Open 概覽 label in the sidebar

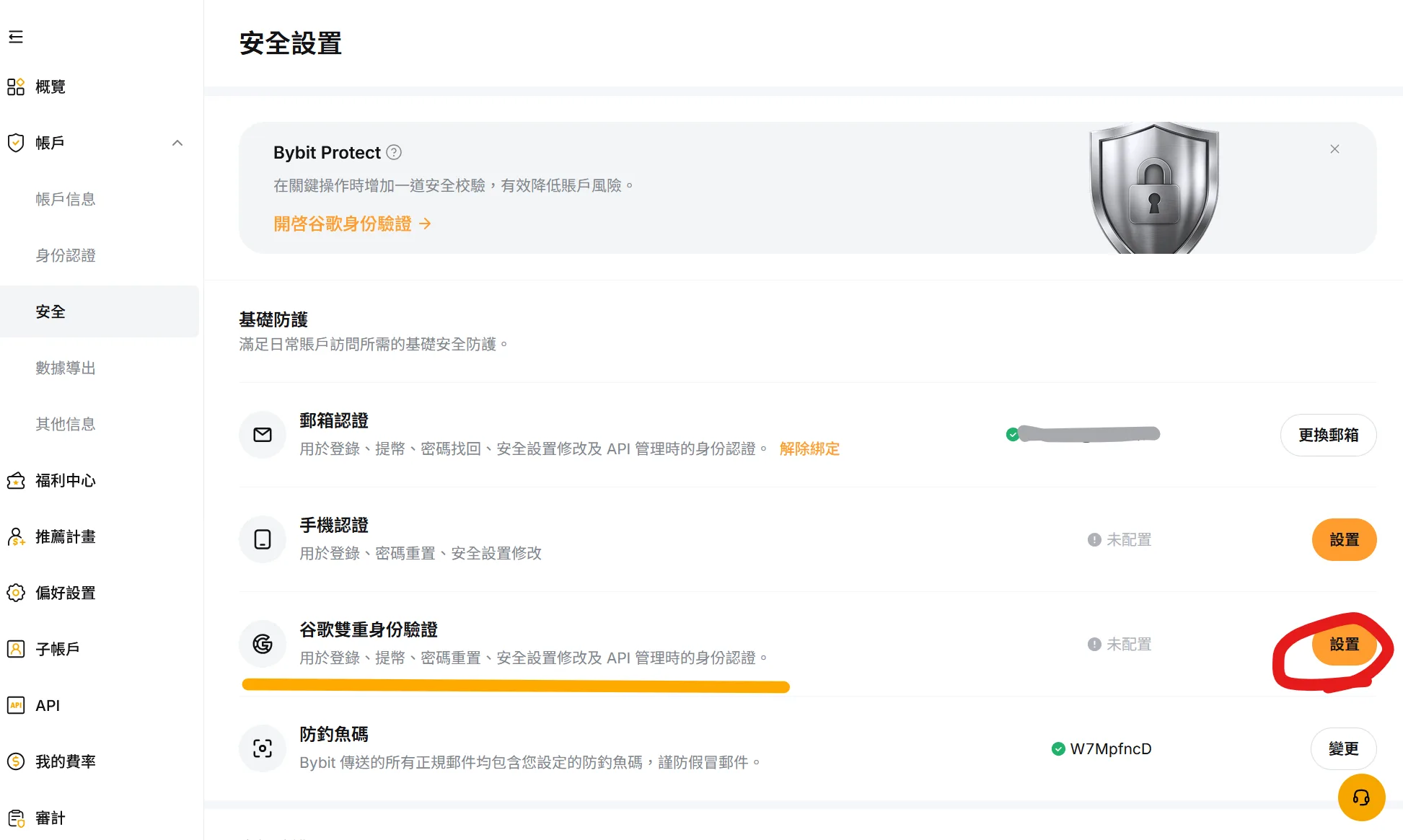50,87
